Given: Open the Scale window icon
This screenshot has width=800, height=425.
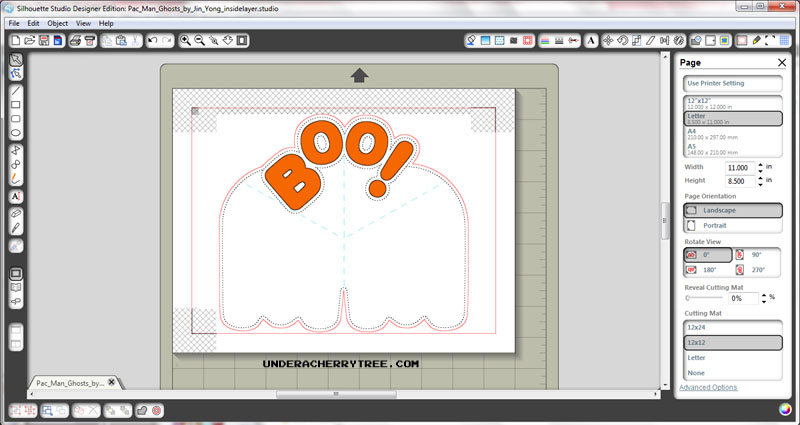Looking at the screenshot, I should coord(636,40).
